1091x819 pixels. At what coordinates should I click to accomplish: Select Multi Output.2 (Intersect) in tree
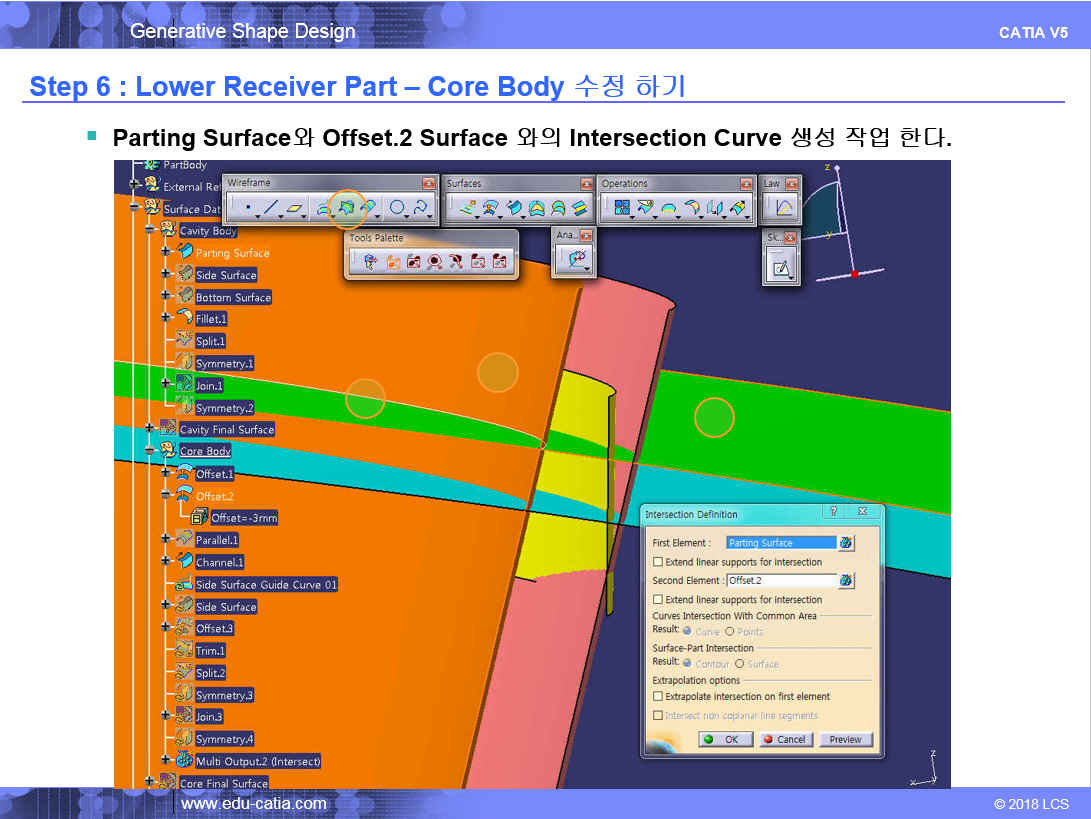258,761
